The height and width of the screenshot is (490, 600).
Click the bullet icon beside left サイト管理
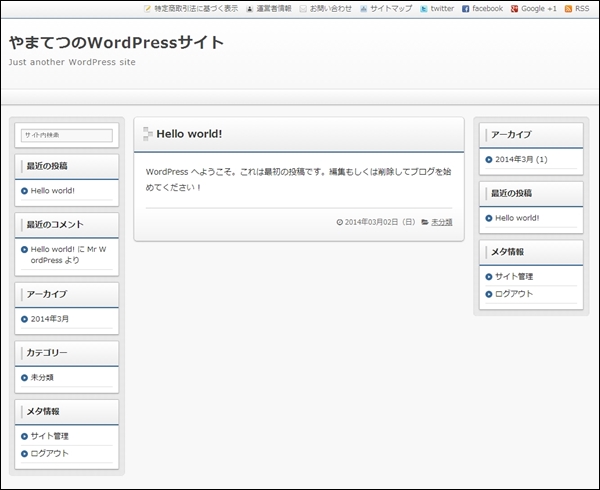click(x=24, y=436)
